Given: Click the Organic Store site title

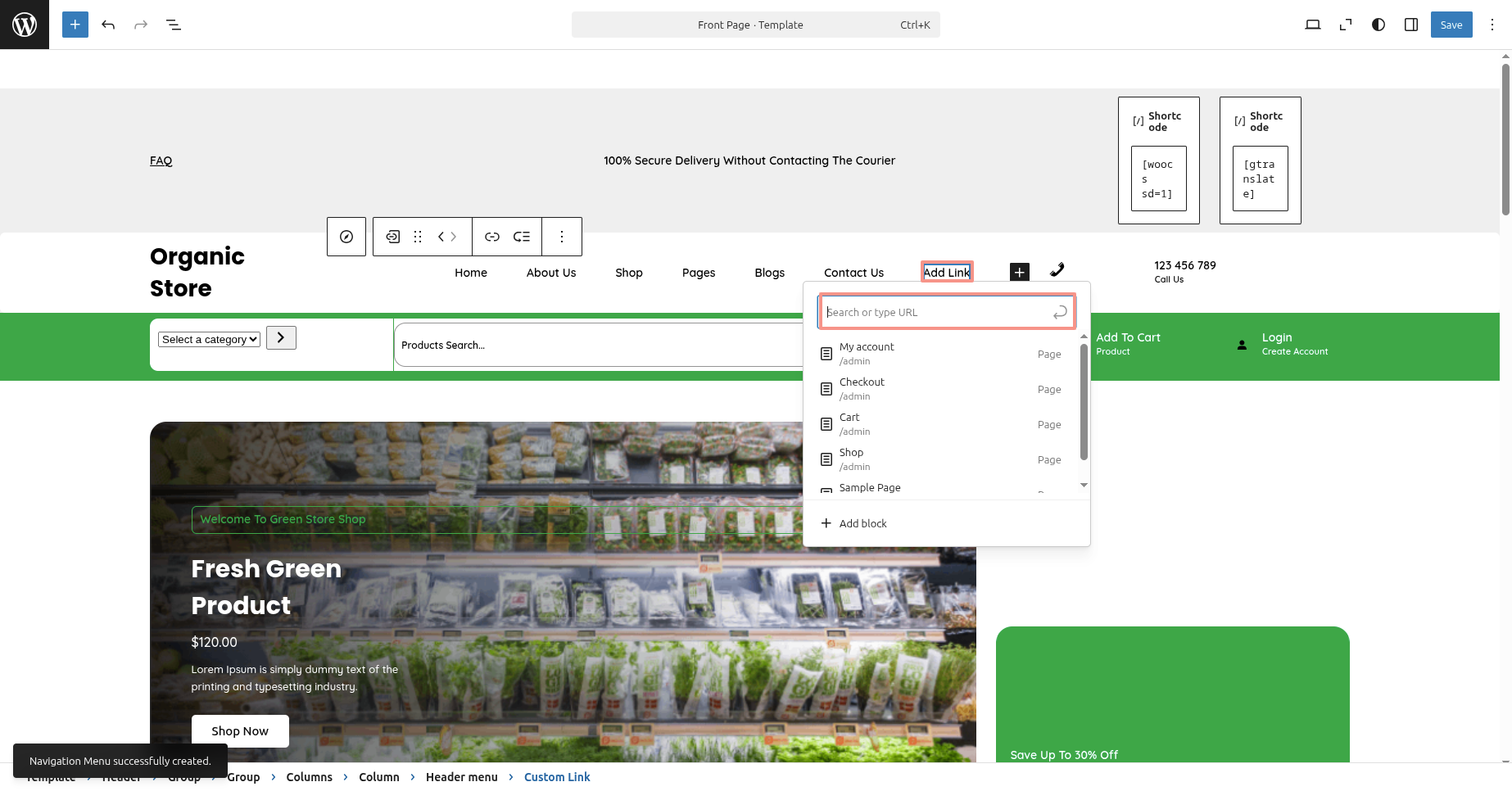Looking at the screenshot, I should pos(197,272).
